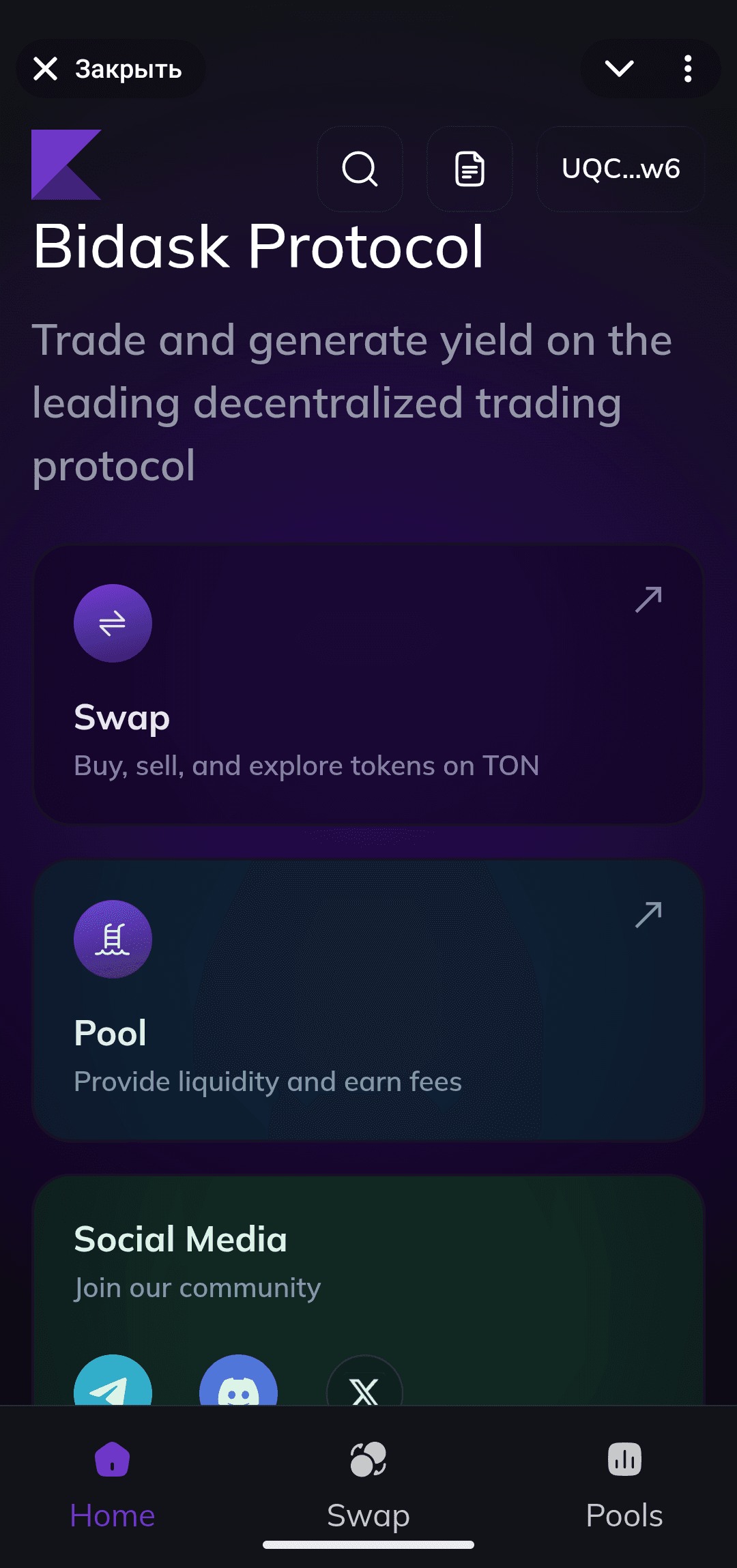
Task: Click the Swap card arrow
Action: (x=648, y=599)
